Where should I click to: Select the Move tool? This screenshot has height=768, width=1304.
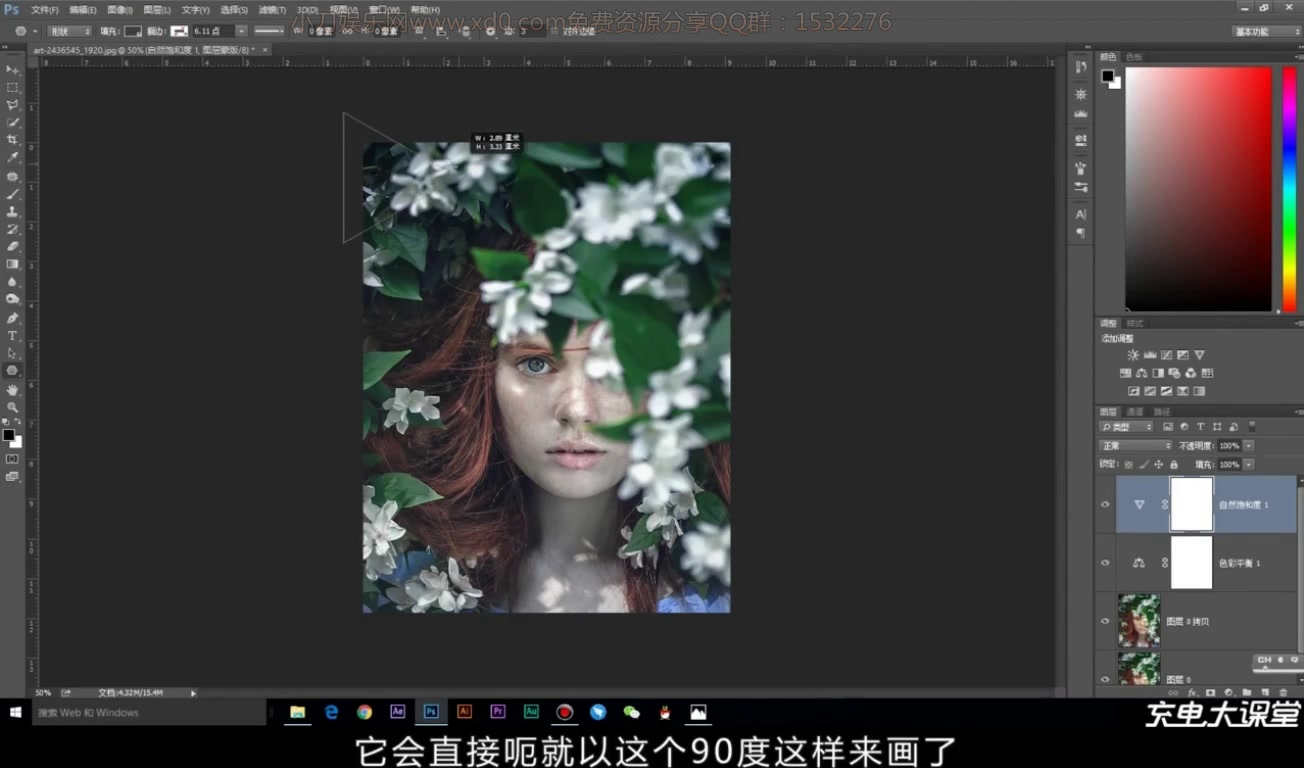[x=13, y=70]
